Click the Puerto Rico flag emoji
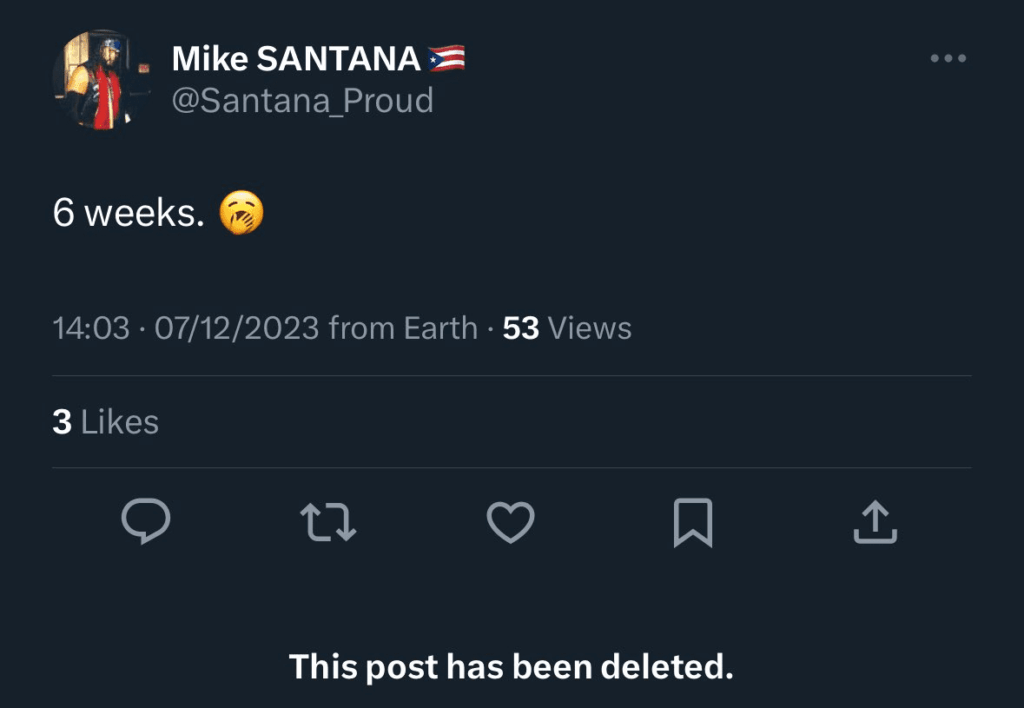This screenshot has width=1024, height=708. [446, 59]
